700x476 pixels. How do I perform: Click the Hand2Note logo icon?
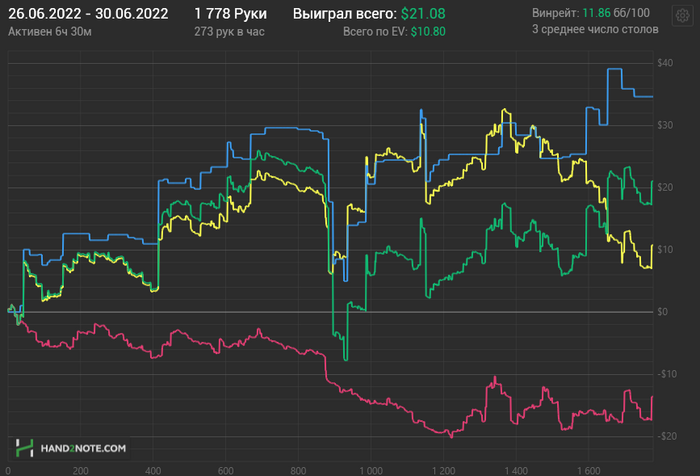pos(25,448)
